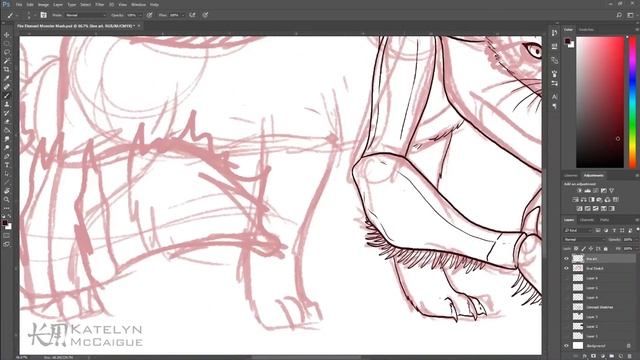Switch to the Adjustments tab
The image size is (640, 360).
point(594,176)
